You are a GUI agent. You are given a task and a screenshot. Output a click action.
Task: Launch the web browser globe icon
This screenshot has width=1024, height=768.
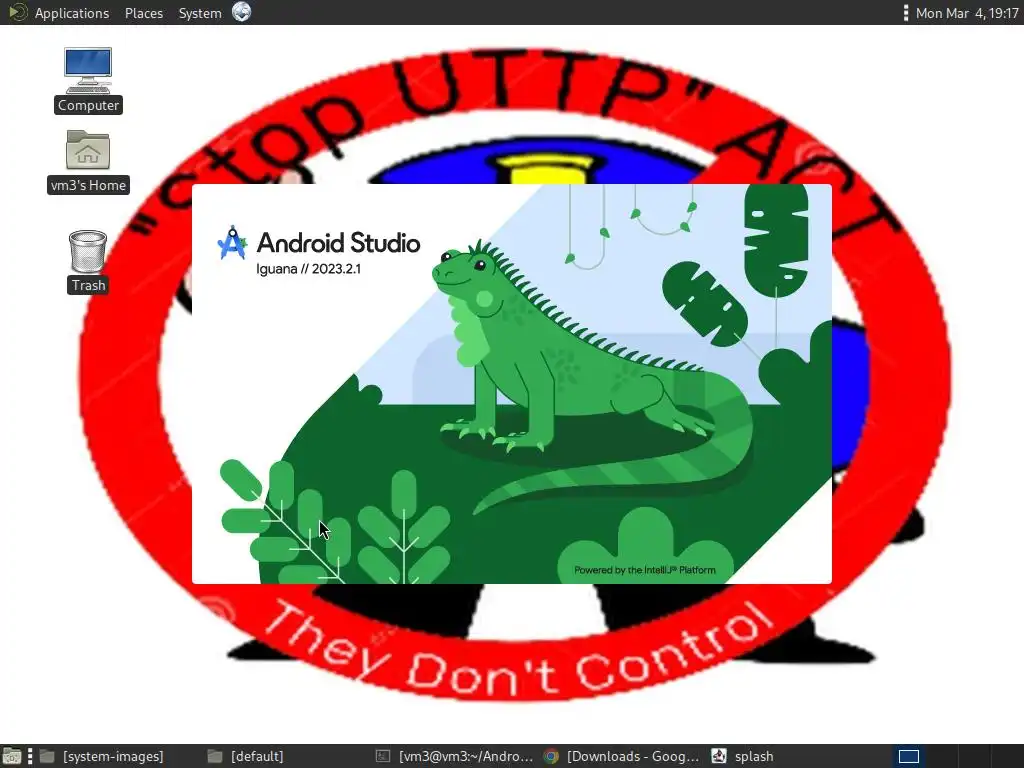click(242, 12)
